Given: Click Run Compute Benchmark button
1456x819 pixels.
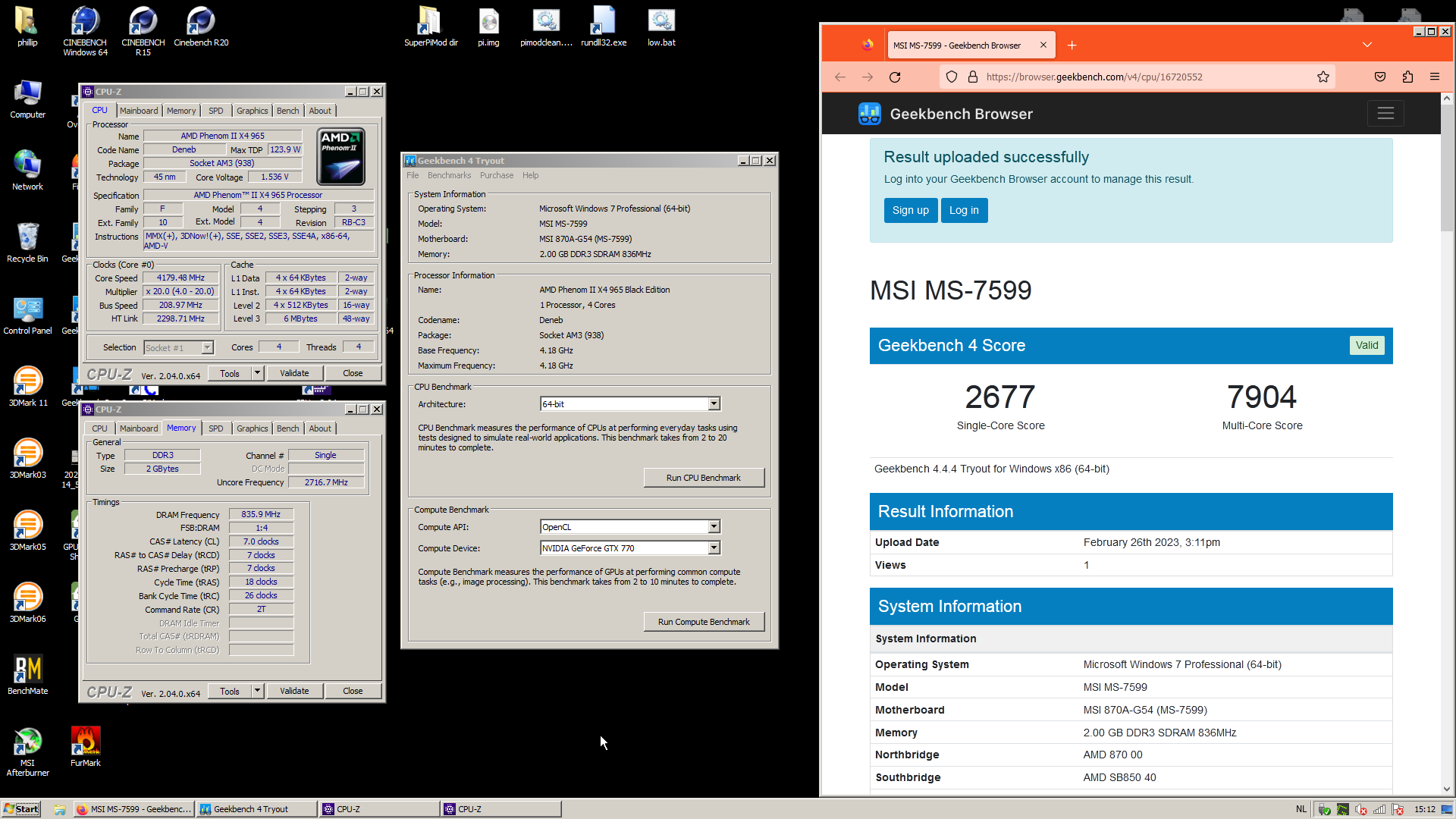Looking at the screenshot, I should pyautogui.click(x=704, y=622).
